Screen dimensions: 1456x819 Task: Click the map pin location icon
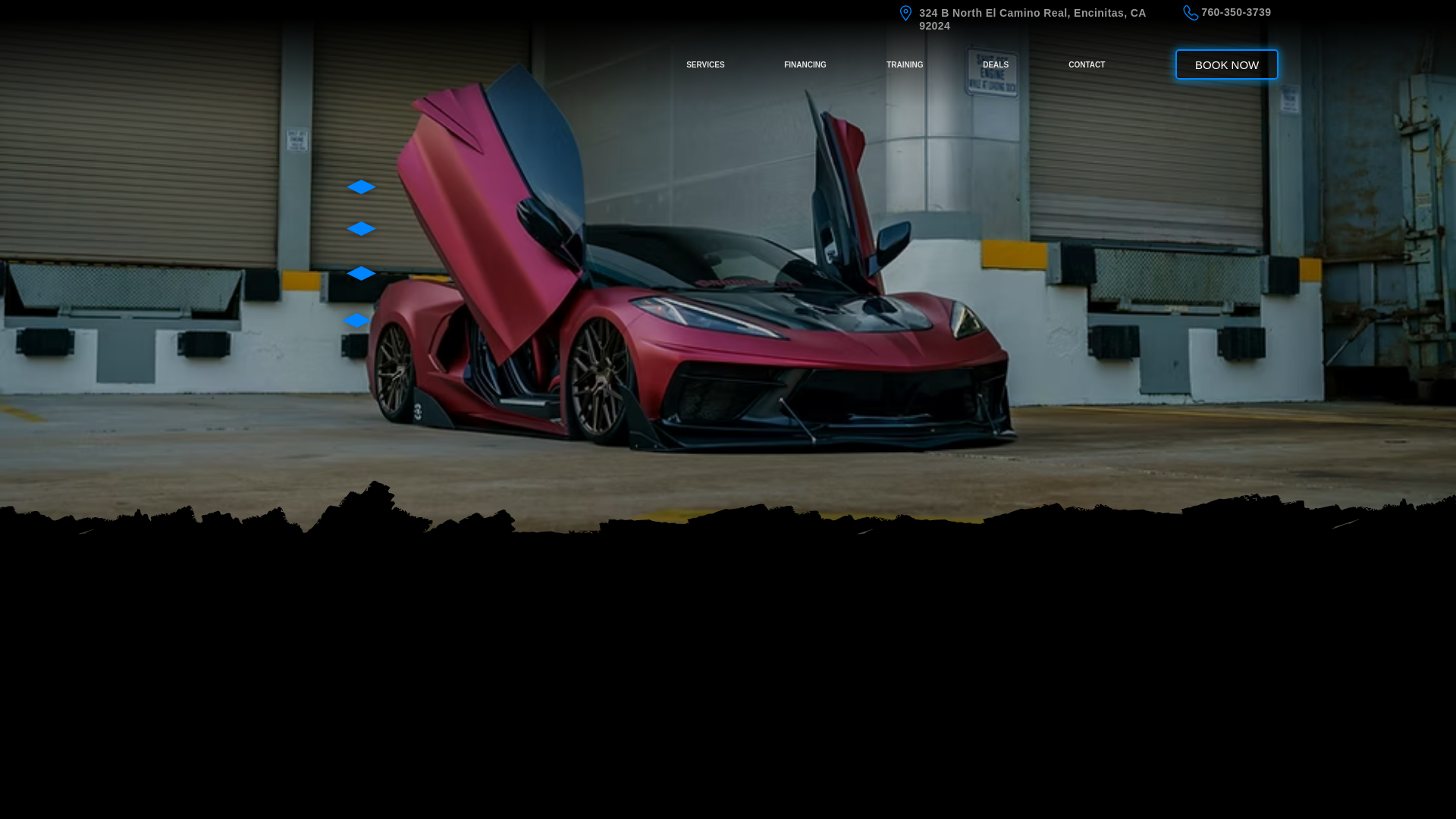[905, 13]
